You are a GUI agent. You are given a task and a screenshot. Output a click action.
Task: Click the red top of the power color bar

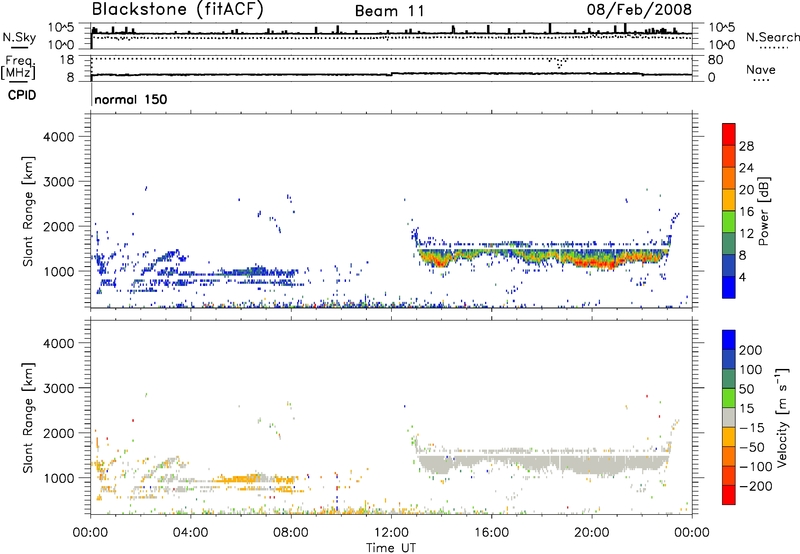pos(729,134)
